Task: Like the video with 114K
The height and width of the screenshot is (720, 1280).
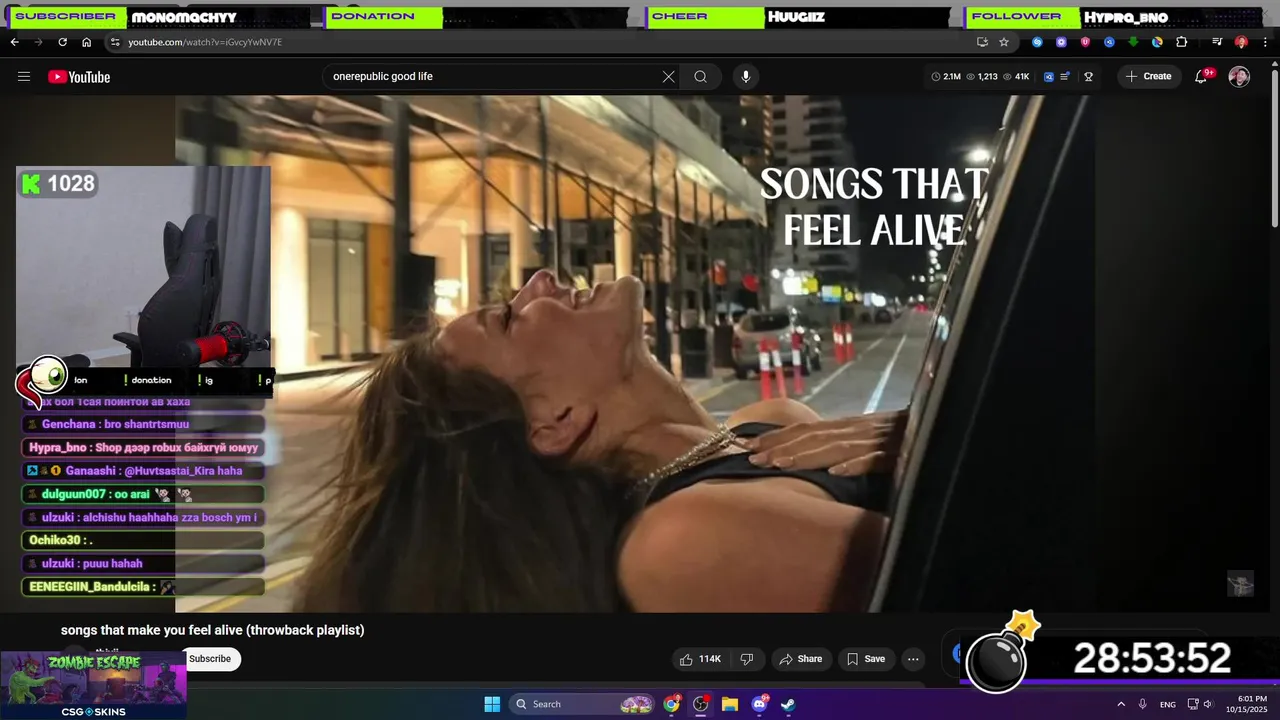Action: pos(700,659)
